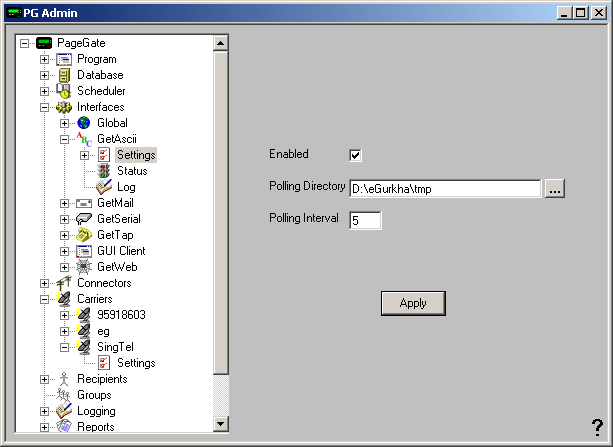Expand the Connectors node
The height and width of the screenshot is (447, 613).
tap(44, 284)
